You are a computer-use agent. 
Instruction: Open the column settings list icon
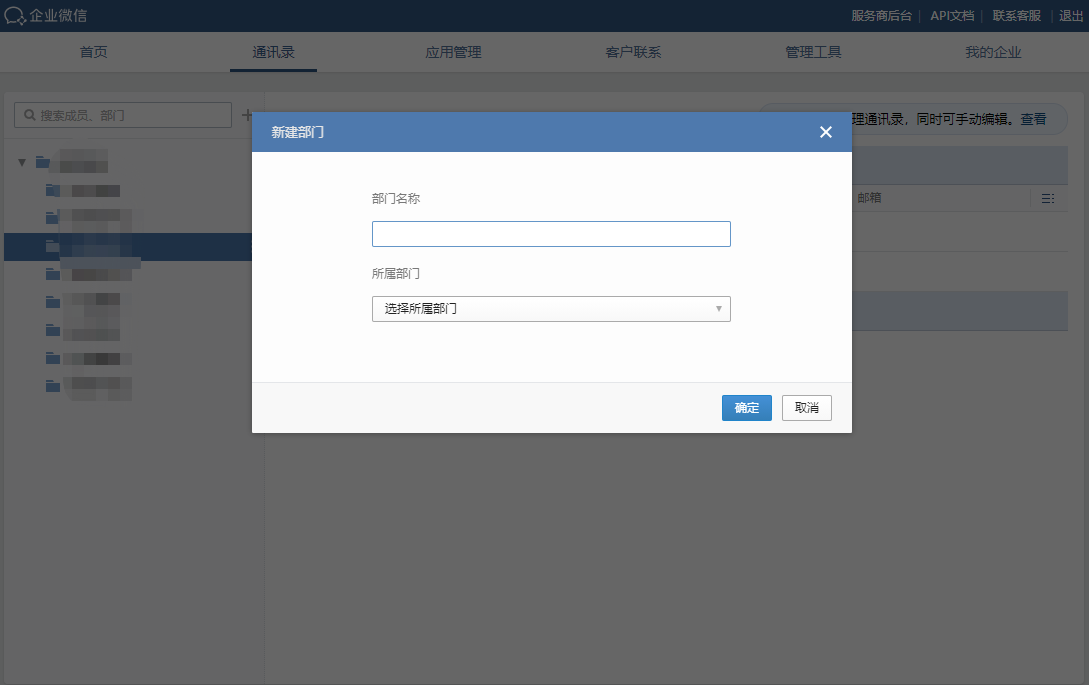pyautogui.click(x=1047, y=198)
